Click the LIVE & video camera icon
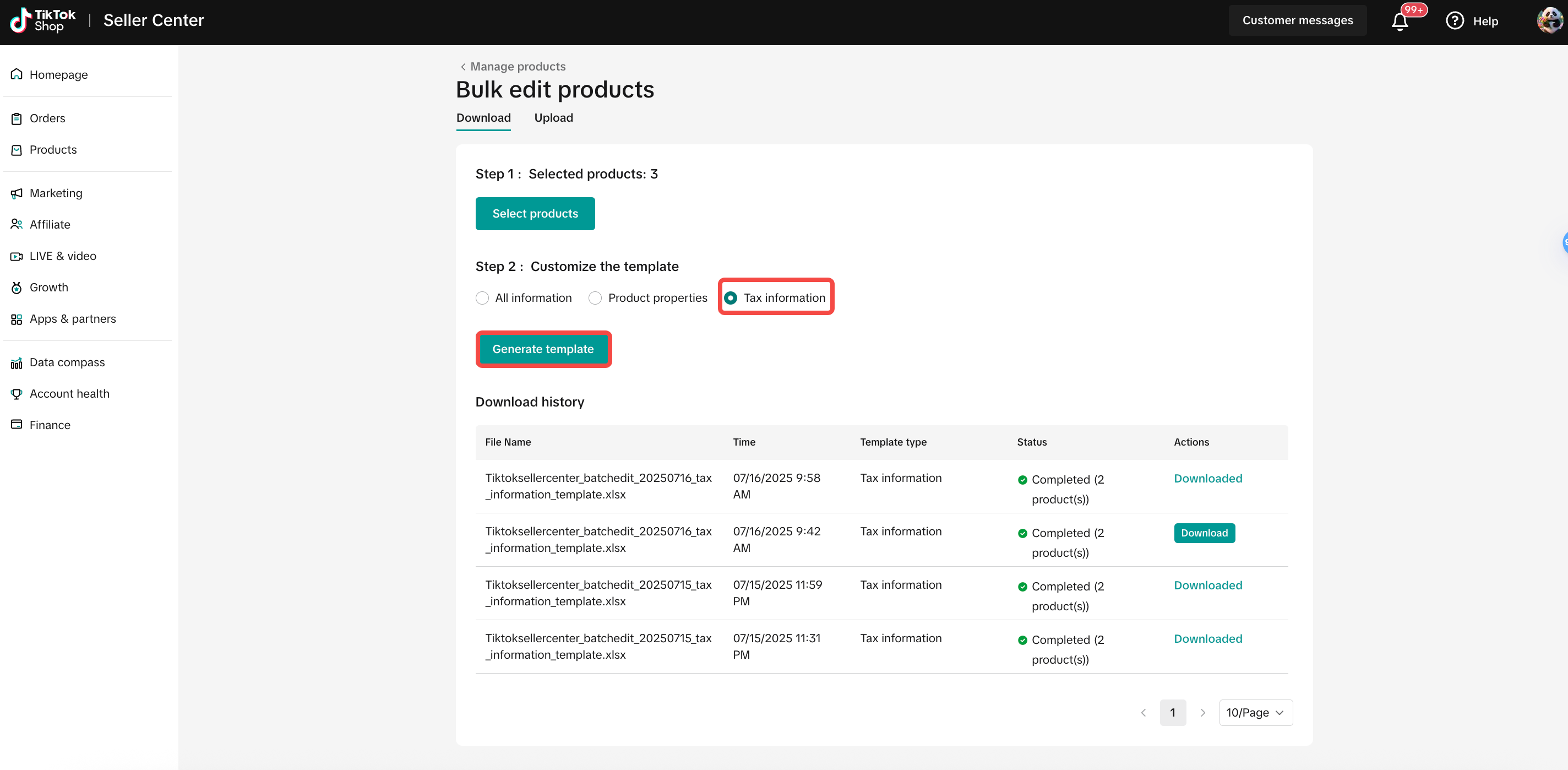 click(17, 256)
